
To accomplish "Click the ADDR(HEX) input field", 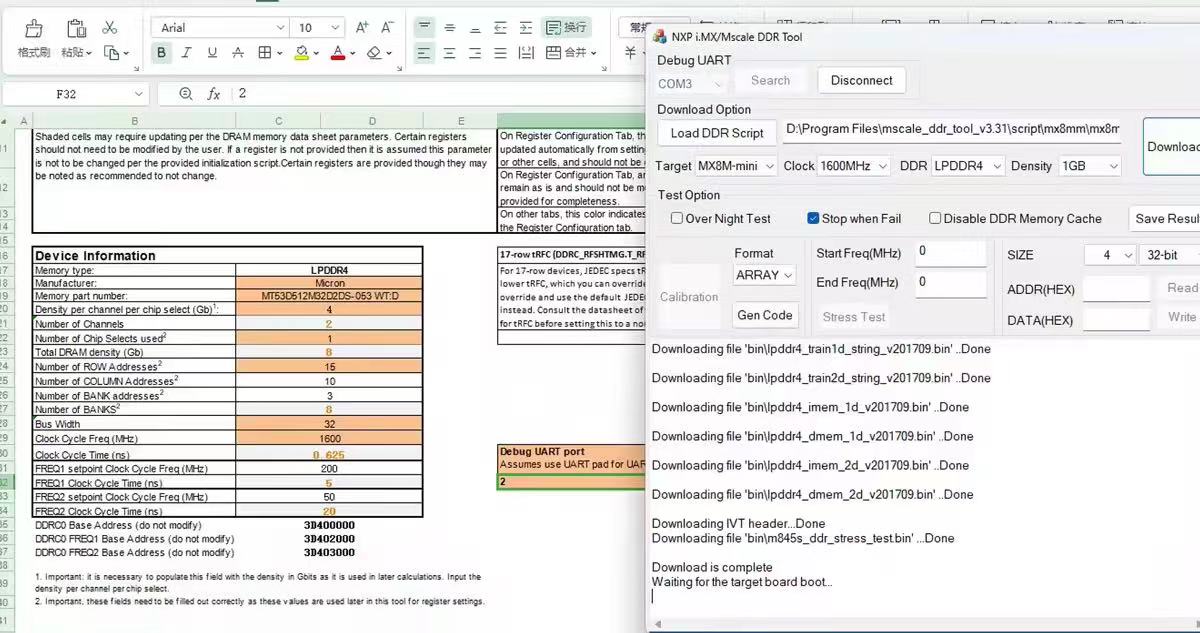I will click(x=1116, y=289).
